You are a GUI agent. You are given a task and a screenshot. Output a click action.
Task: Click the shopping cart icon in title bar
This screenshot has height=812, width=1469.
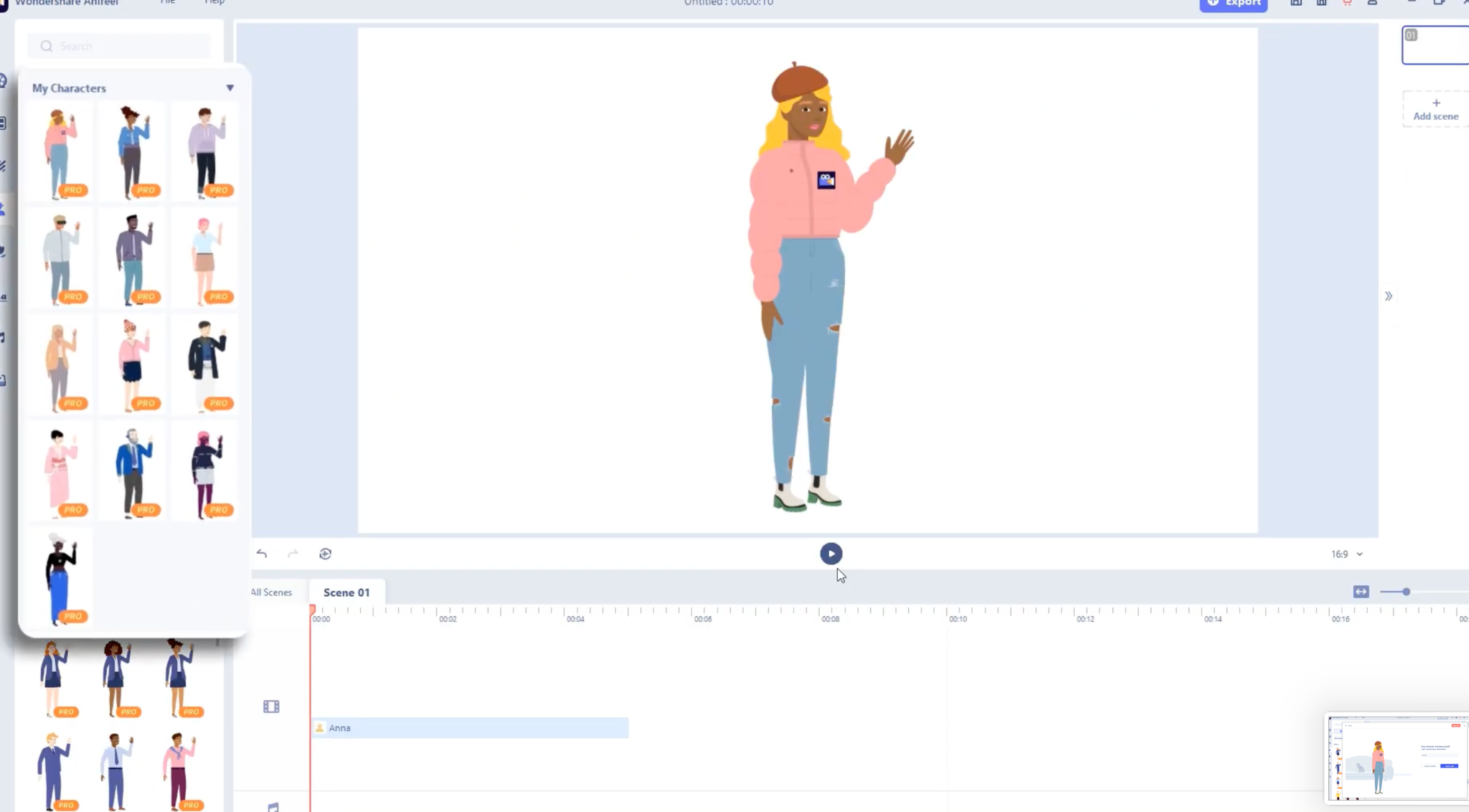(1346, 4)
